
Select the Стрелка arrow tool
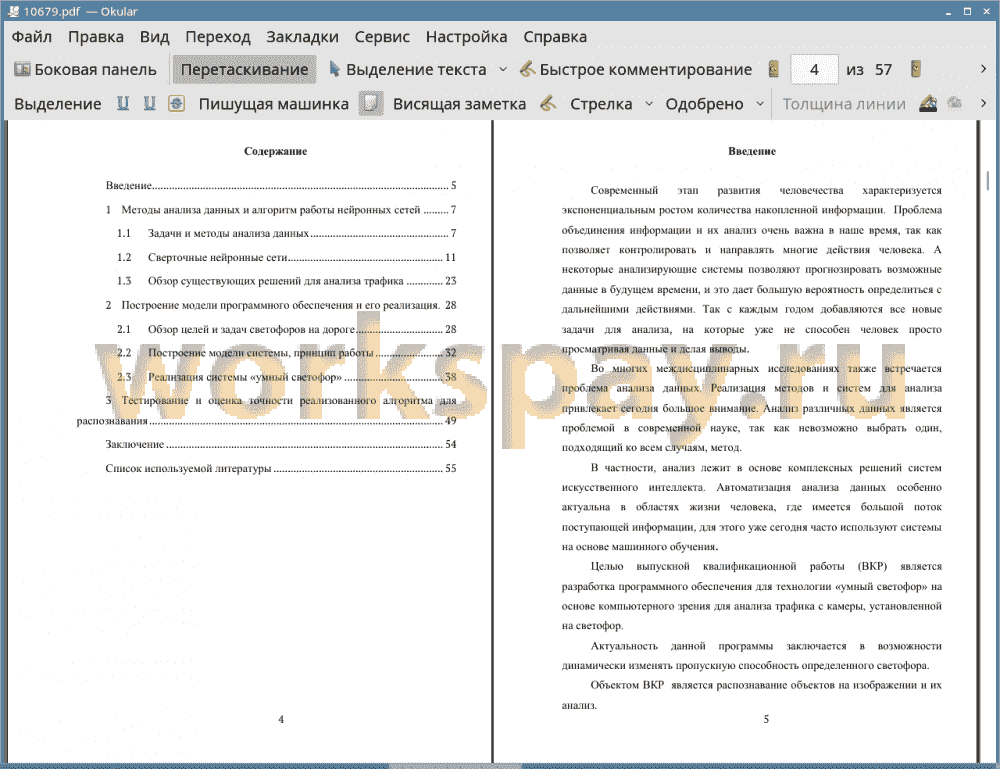click(x=601, y=104)
